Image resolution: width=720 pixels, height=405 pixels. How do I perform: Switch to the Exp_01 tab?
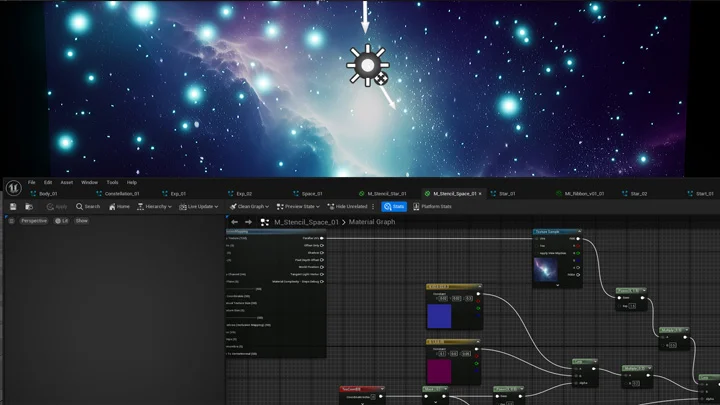tap(174, 194)
